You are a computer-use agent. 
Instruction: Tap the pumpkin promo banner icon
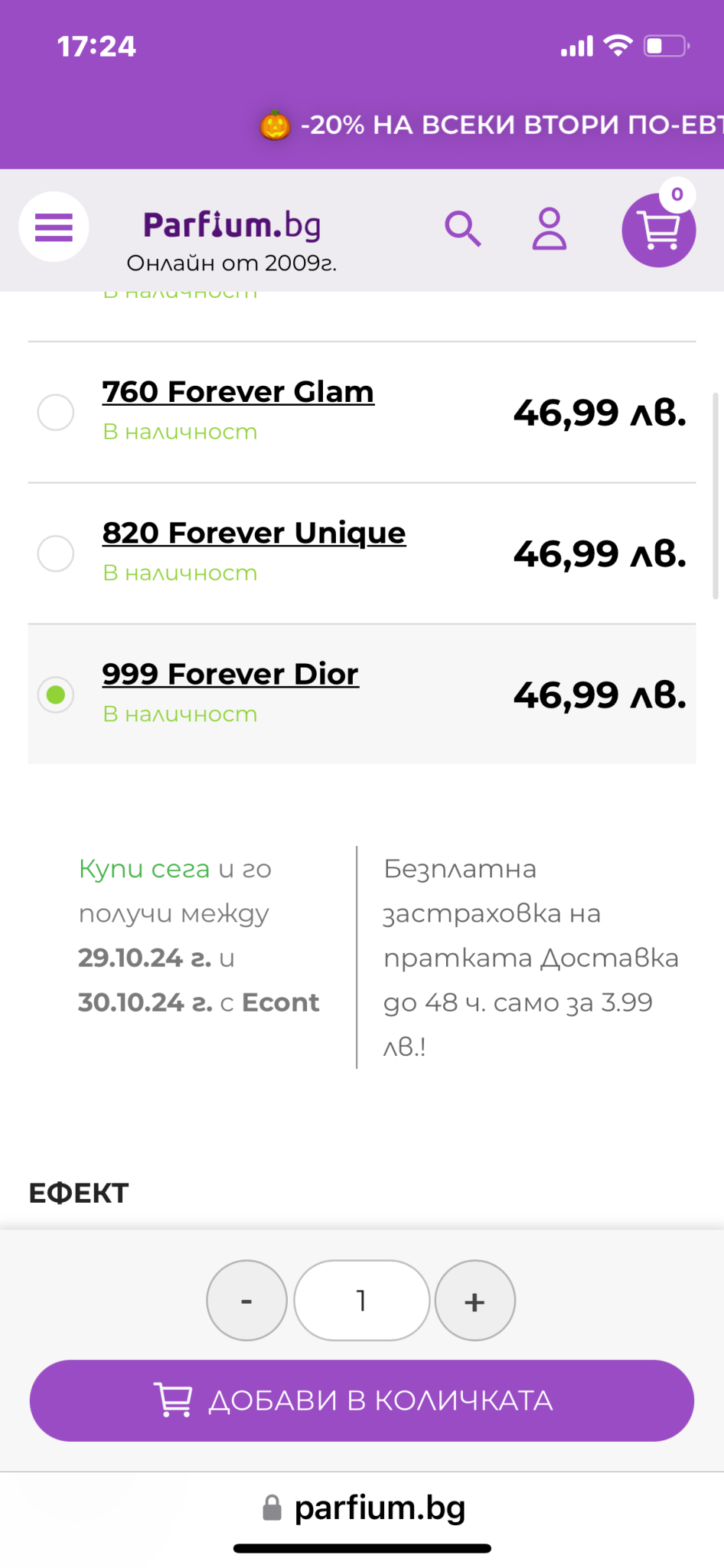pos(275,125)
